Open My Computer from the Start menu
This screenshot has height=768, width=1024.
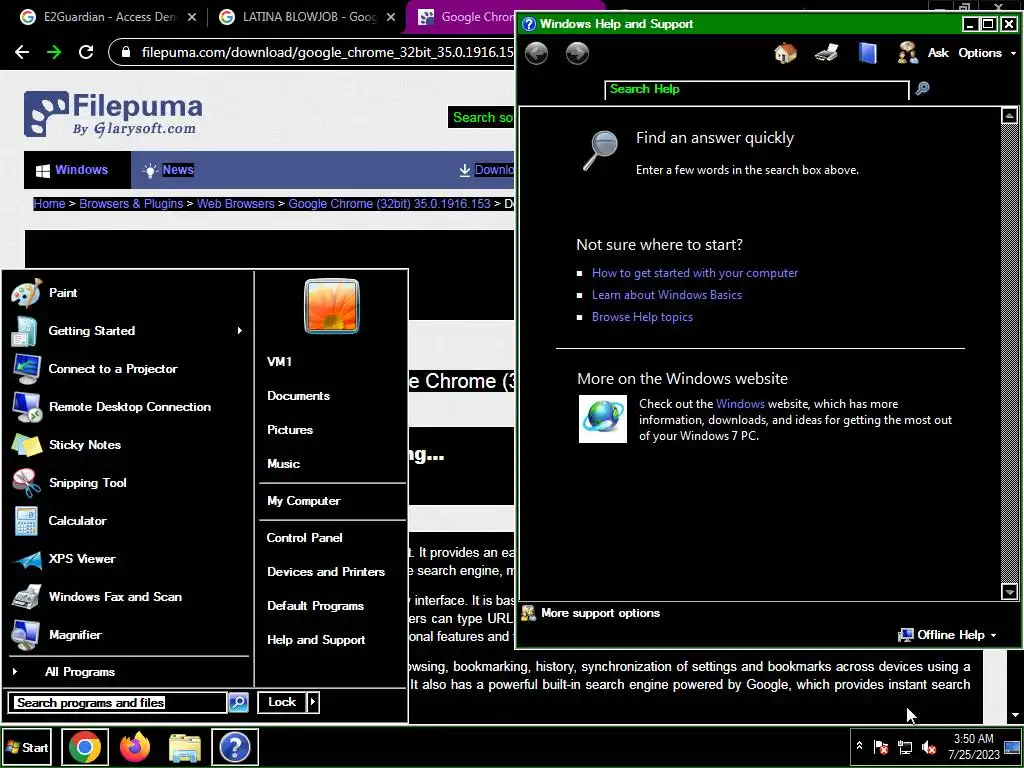click(304, 501)
